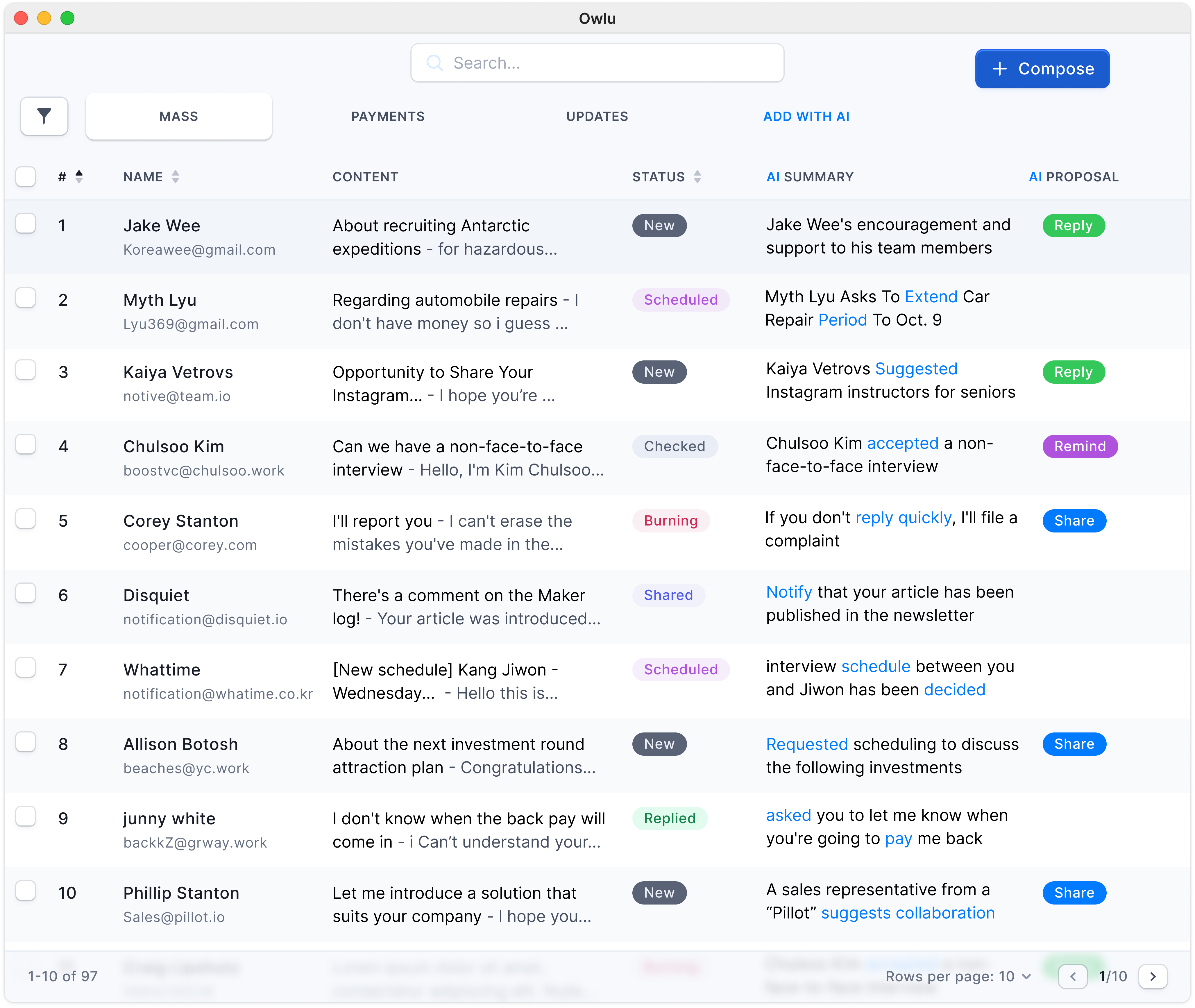
Task: Sort by STATUS column arrows
Action: [697, 176]
